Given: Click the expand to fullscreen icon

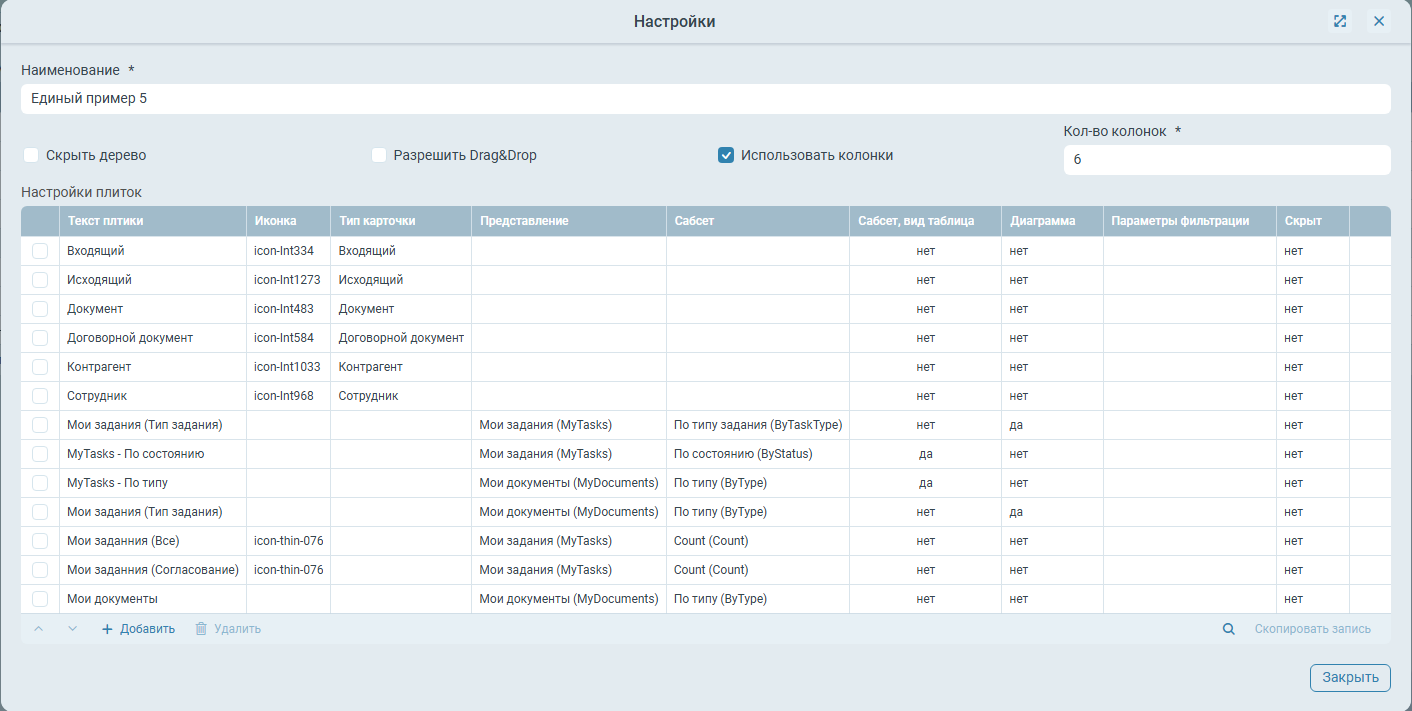Looking at the screenshot, I should (1340, 21).
